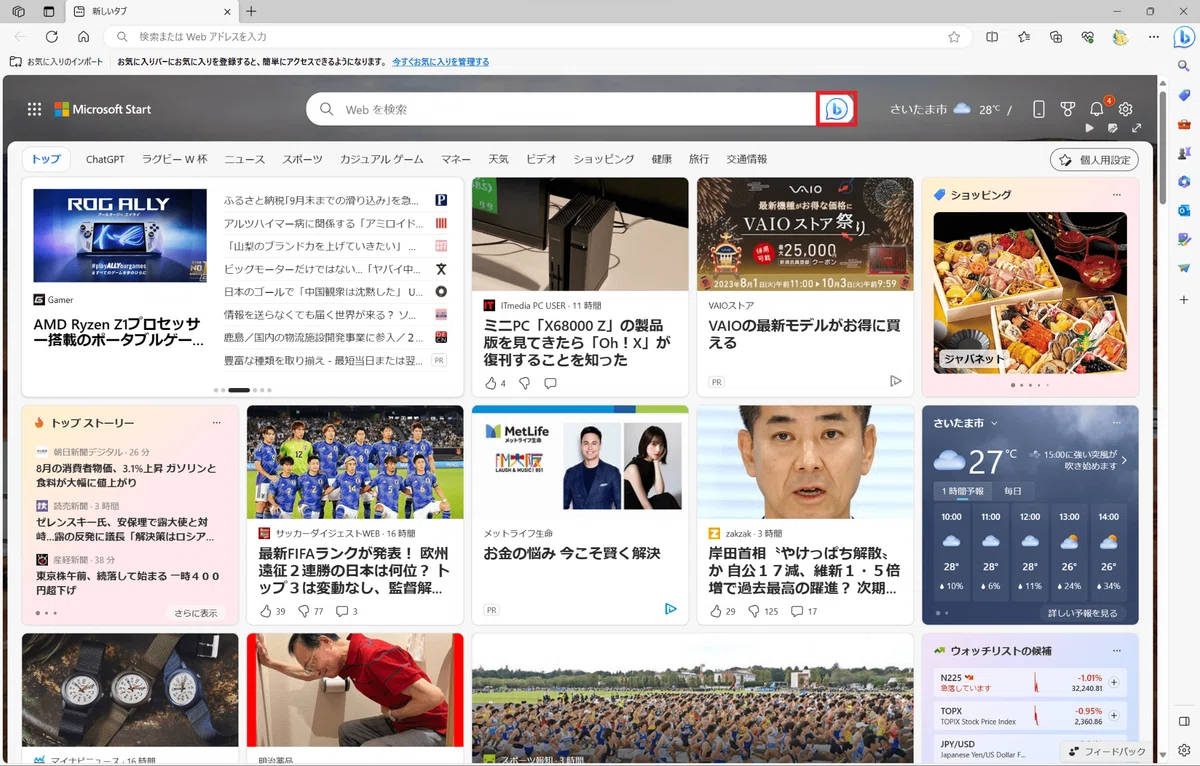Select the ChatGPT feed tab
The image size is (1200, 766).
[105, 159]
